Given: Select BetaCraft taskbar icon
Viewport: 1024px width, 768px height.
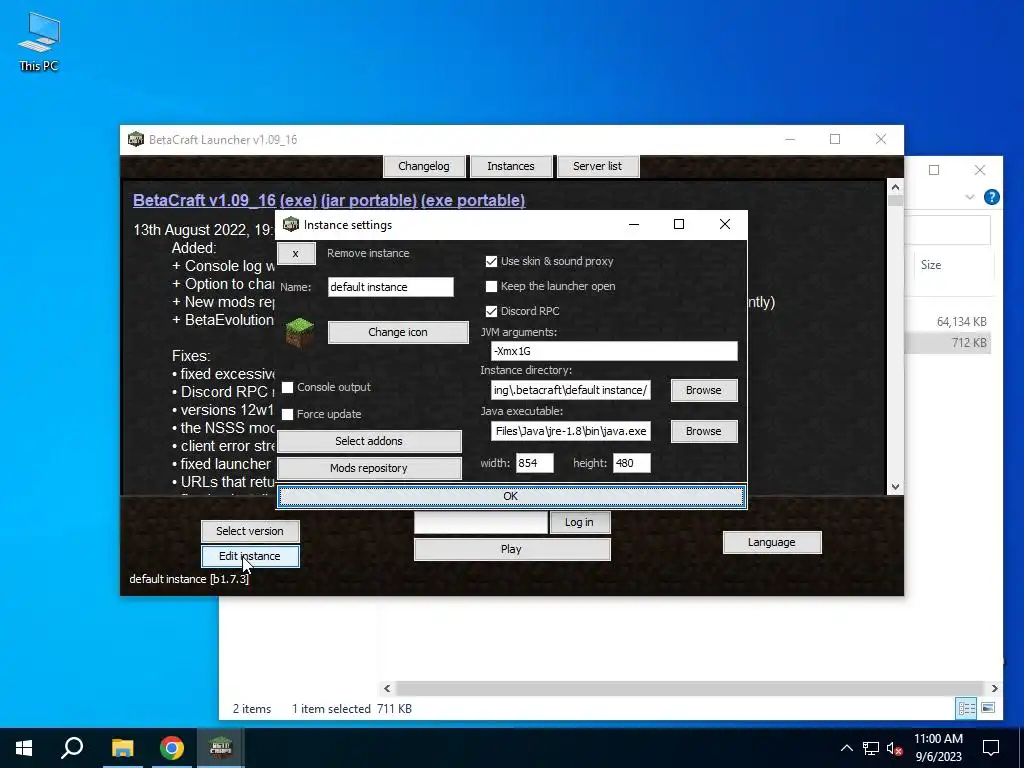Looking at the screenshot, I should [x=221, y=748].
